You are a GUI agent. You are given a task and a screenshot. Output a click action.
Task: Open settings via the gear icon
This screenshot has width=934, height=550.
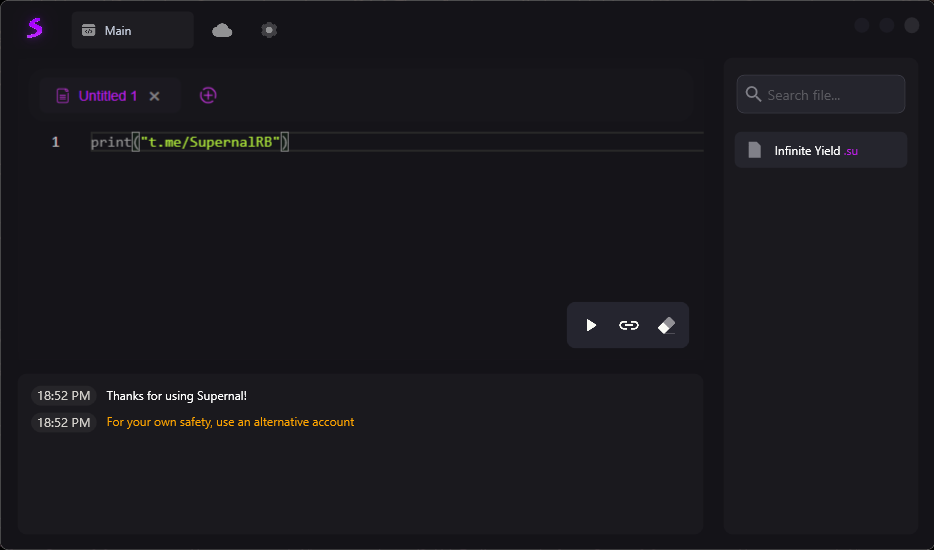[269, 30]
